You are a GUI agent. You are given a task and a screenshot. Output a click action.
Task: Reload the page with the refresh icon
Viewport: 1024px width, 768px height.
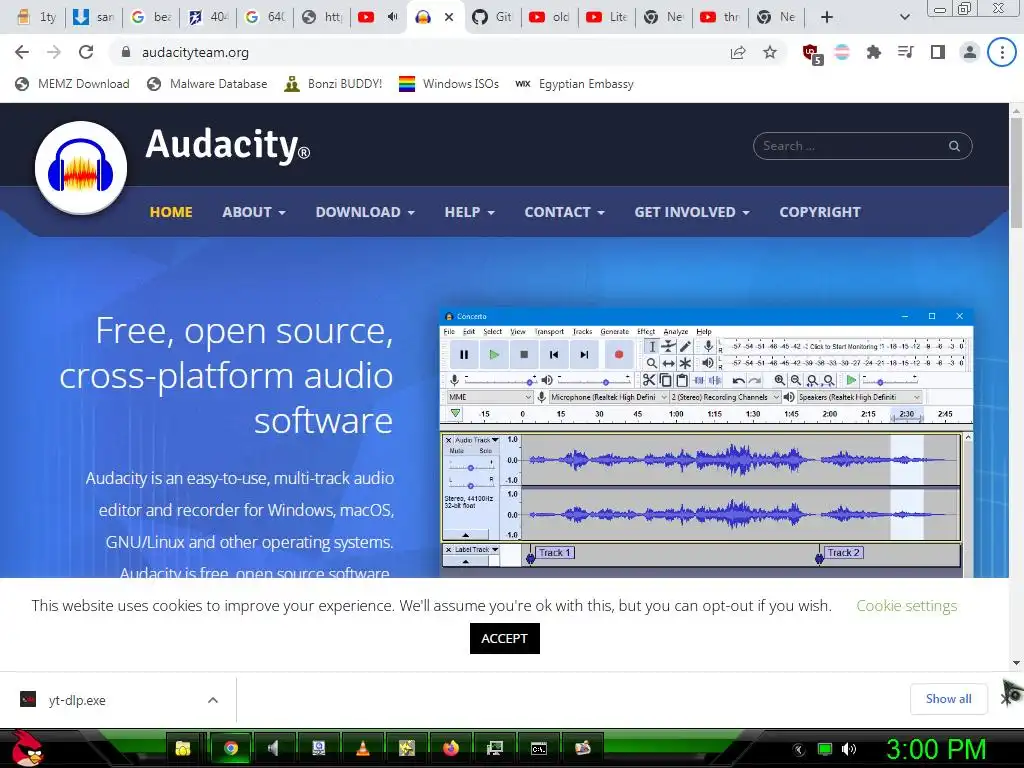click(86, 52)
